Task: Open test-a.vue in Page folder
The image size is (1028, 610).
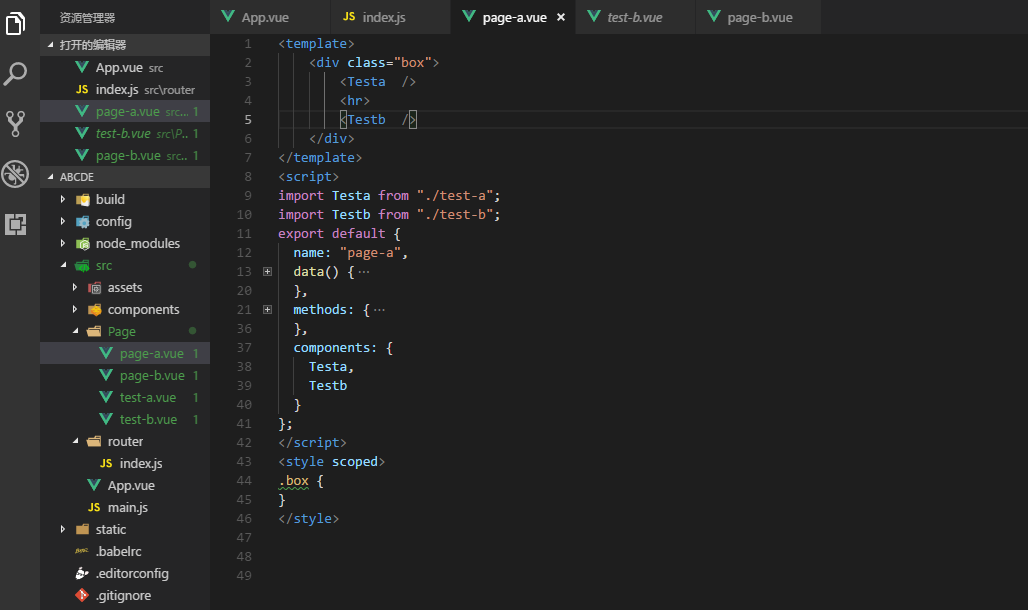Action: pyautogui.click(x=125, y=397)
